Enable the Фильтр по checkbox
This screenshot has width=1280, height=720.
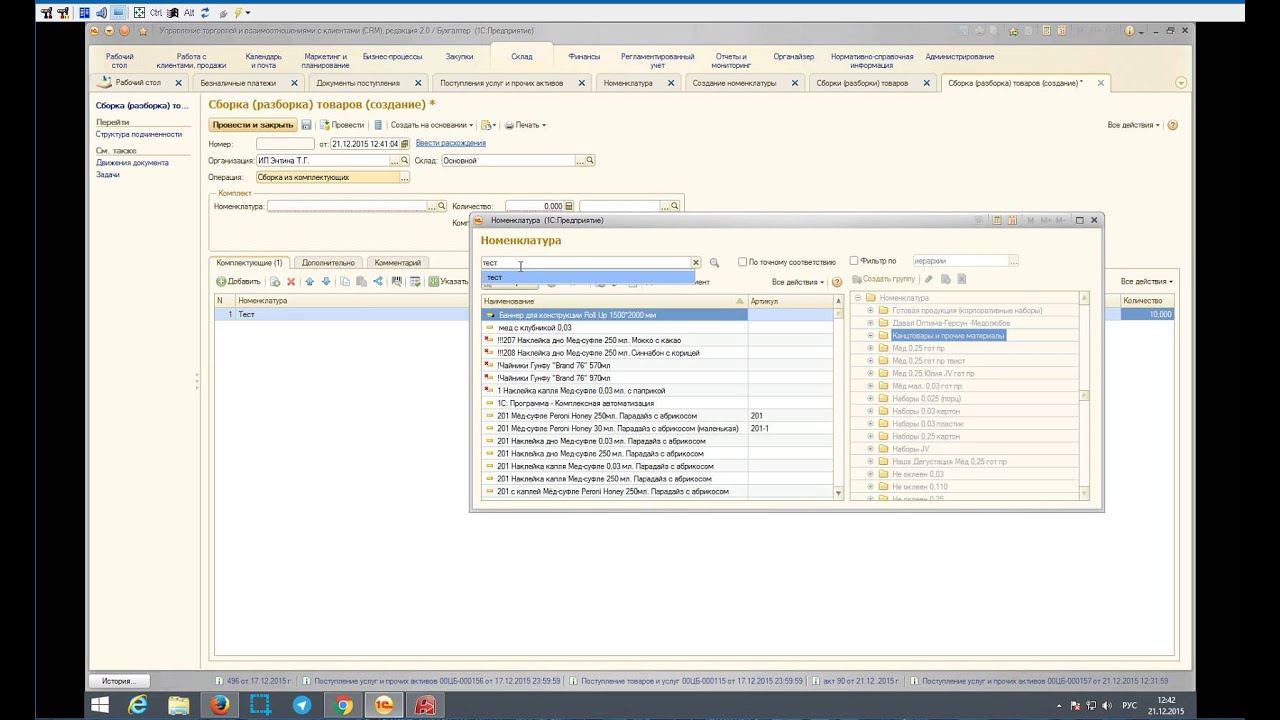pyautogui.click(x=853, y=261)
